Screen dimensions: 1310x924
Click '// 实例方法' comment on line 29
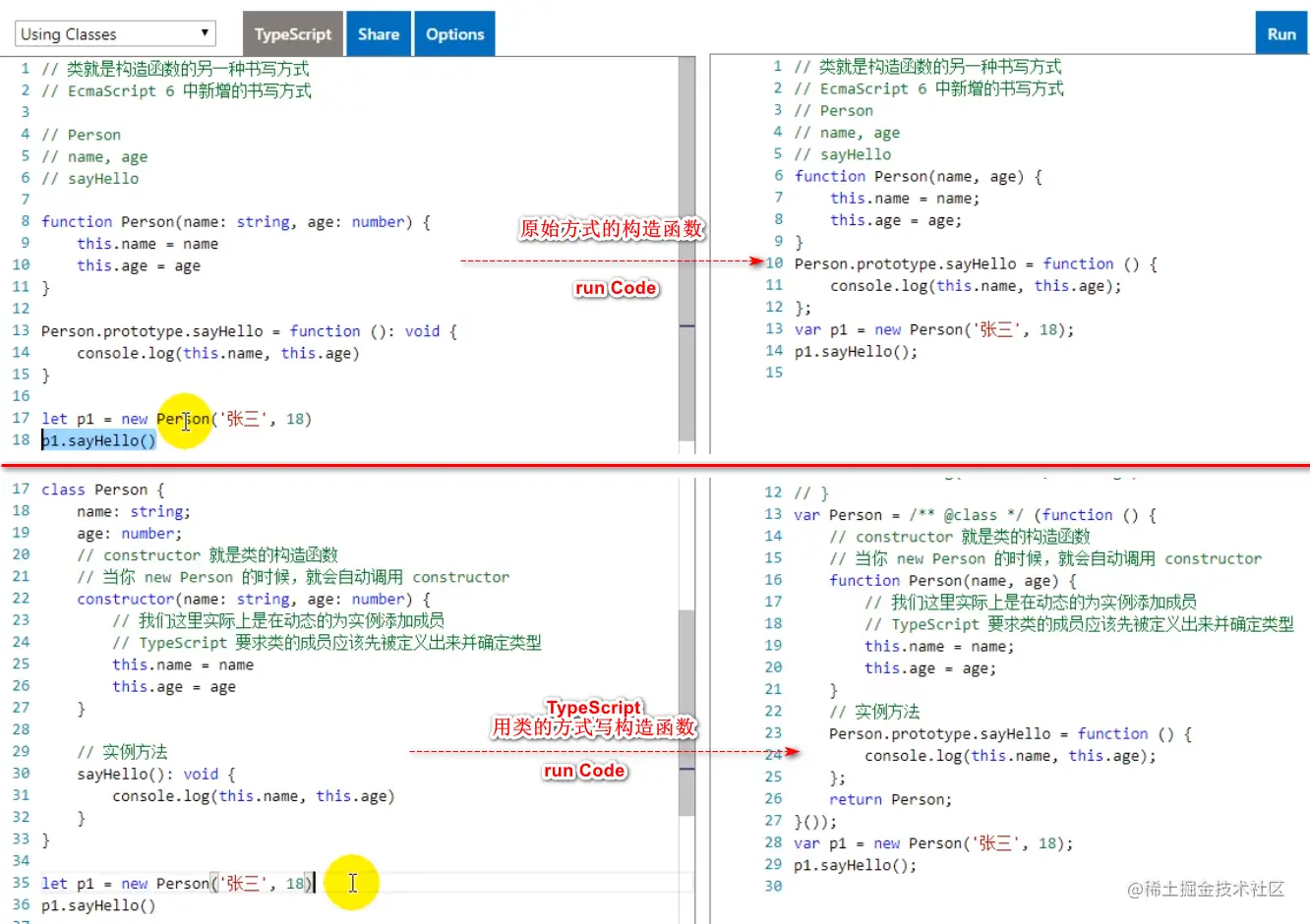pos(122,752)
